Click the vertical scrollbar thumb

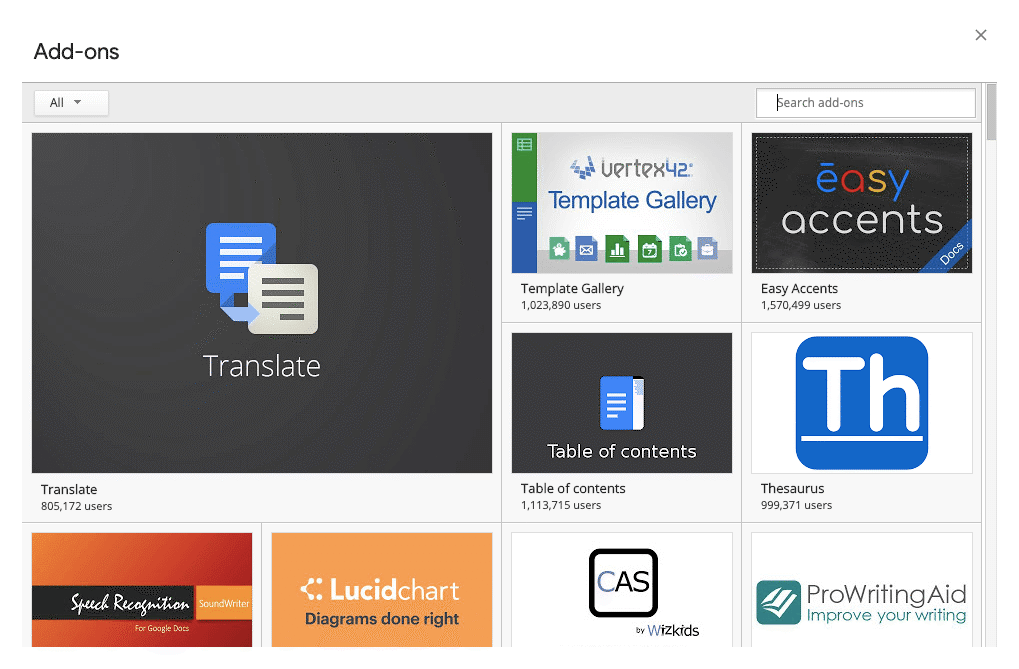point(991,112)
